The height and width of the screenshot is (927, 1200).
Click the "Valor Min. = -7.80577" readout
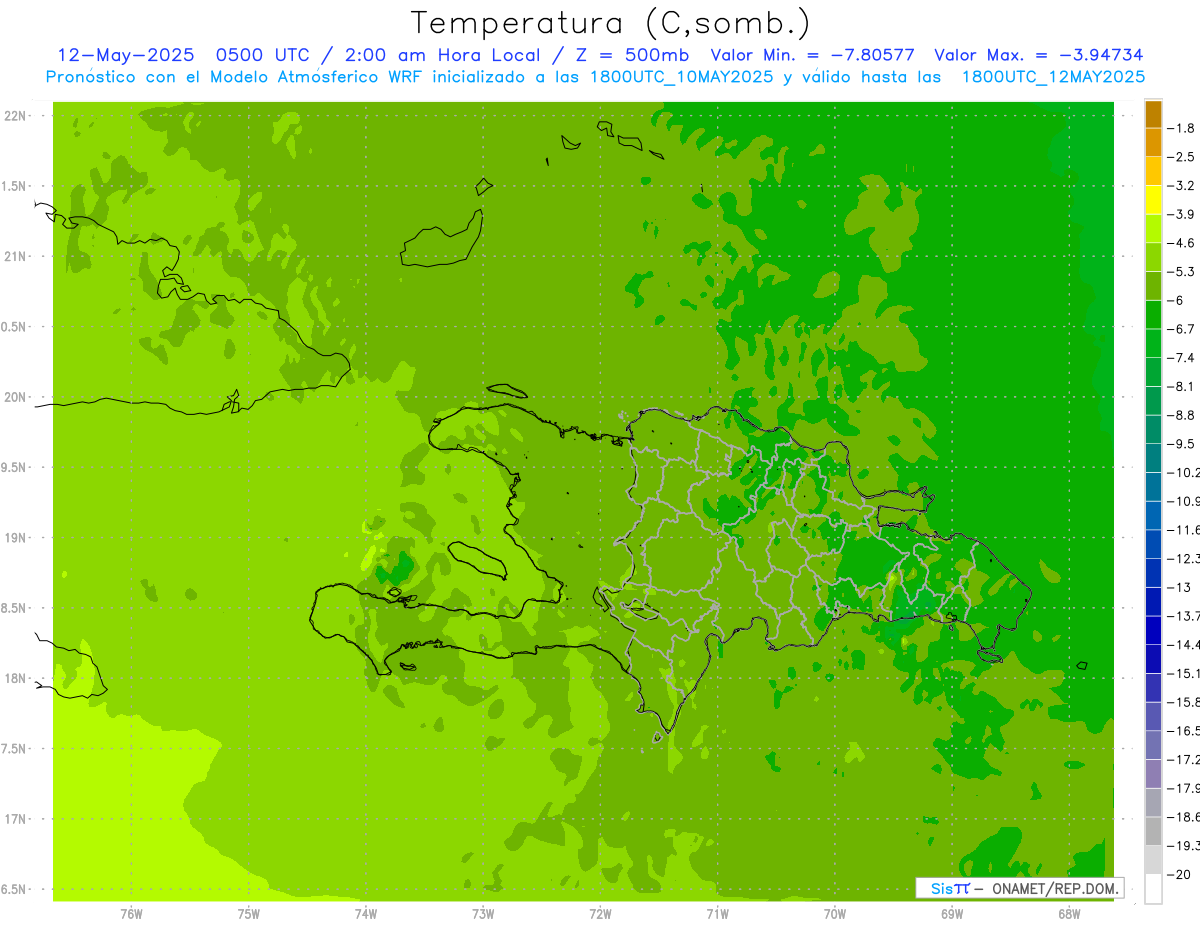point(813,55)
